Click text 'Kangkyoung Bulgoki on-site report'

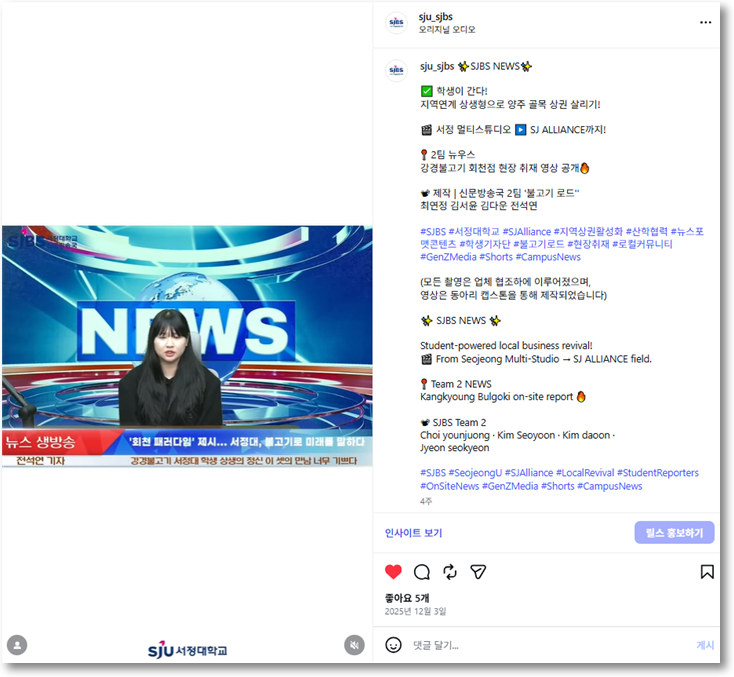tap(496, 397)
